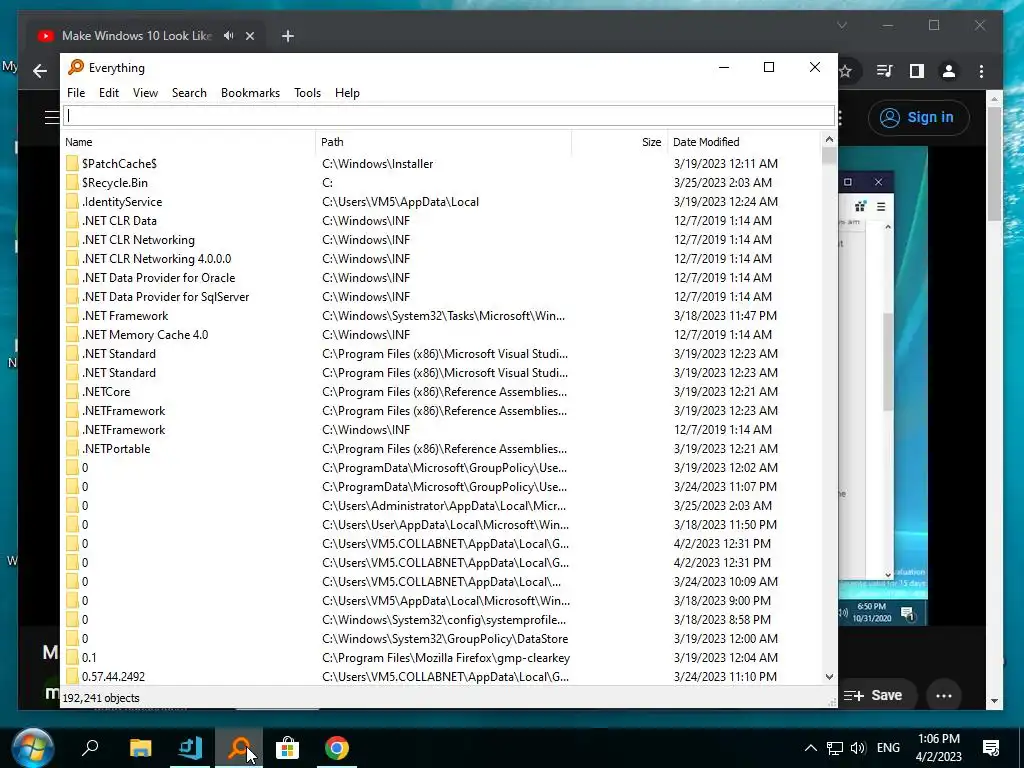1024x768 pixels.
Task: Open YouTube more actions ellipsis button
Action: click(x=944, y=696)
